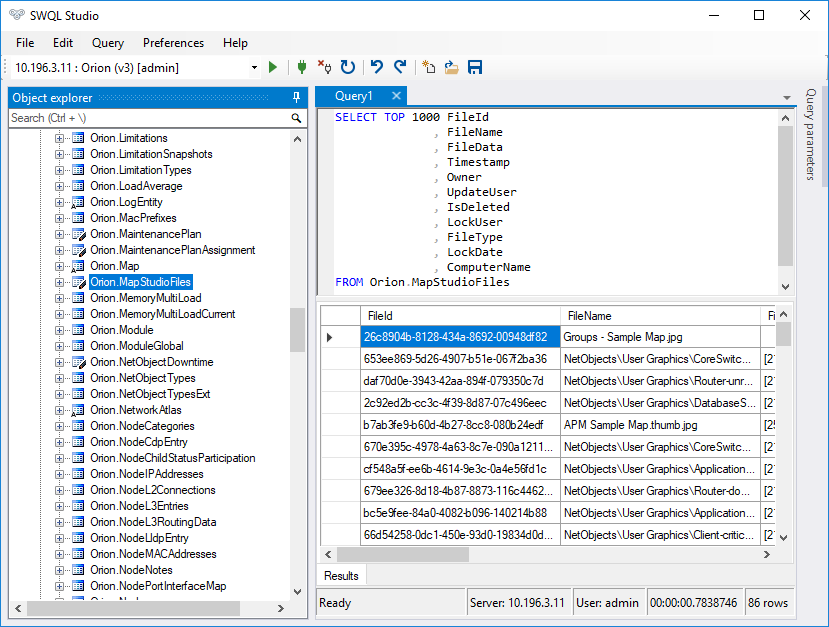Expand the Orion.MacPrefixes tree node

(x=59, y=218)
